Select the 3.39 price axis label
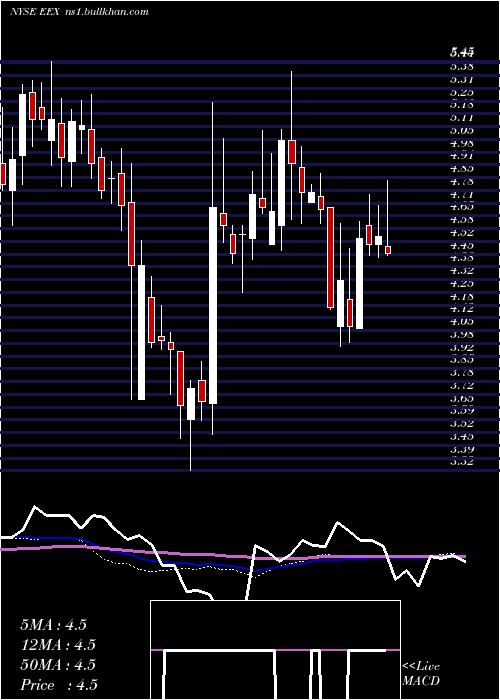This screenshot has height=700, width=500. click(x=462, y=449)
